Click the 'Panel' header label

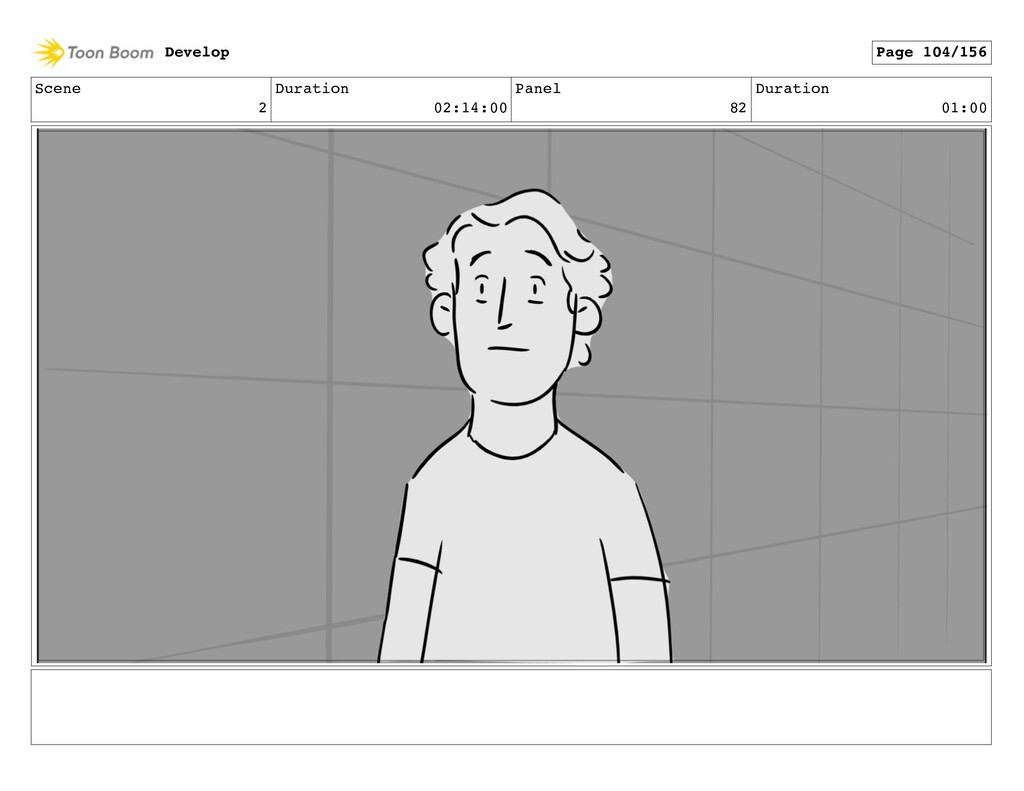537,89
